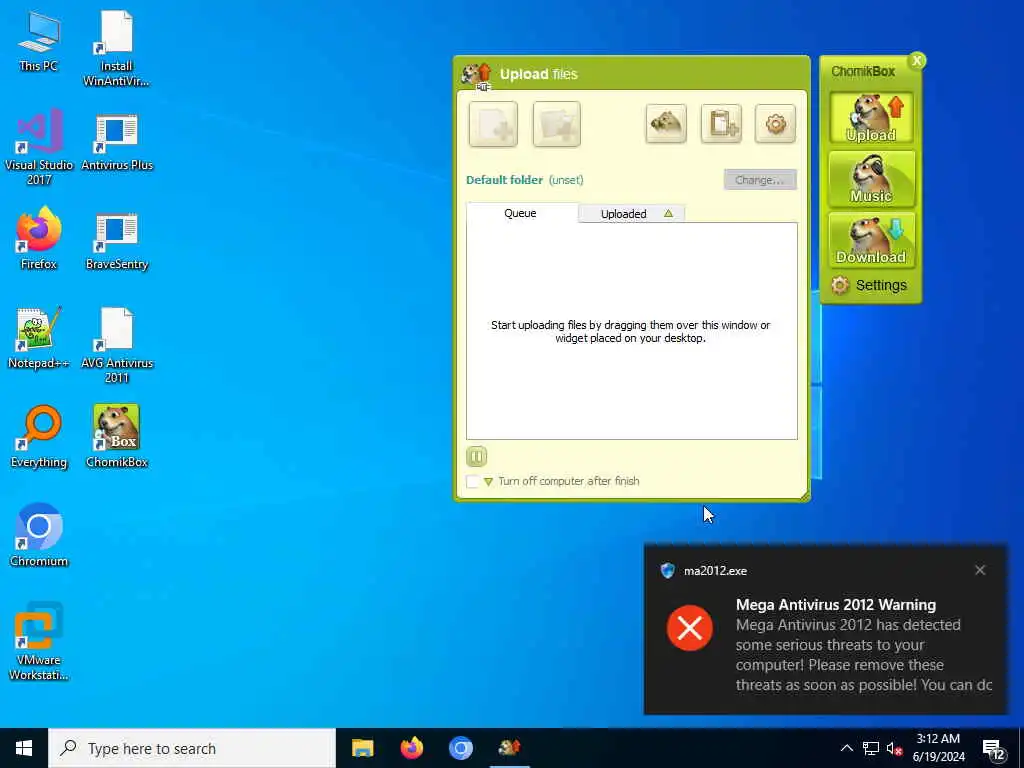Click the hamster account icon in Upload toolbar
Image resolution: width=1024 pixels, height=768 pixels.
click(x=666, y=123)
